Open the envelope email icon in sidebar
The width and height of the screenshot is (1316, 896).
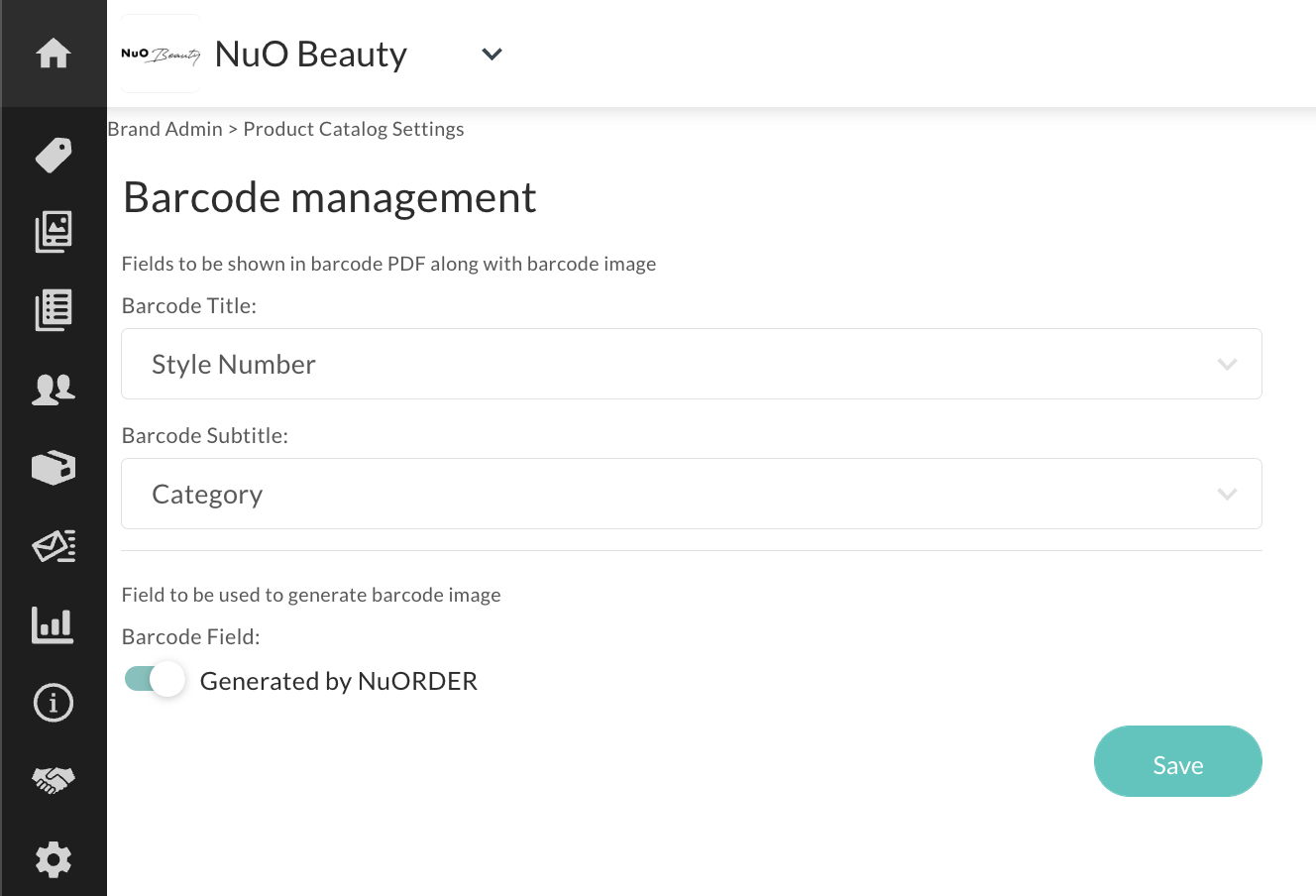pyautogui.click(x=54, y=546)
